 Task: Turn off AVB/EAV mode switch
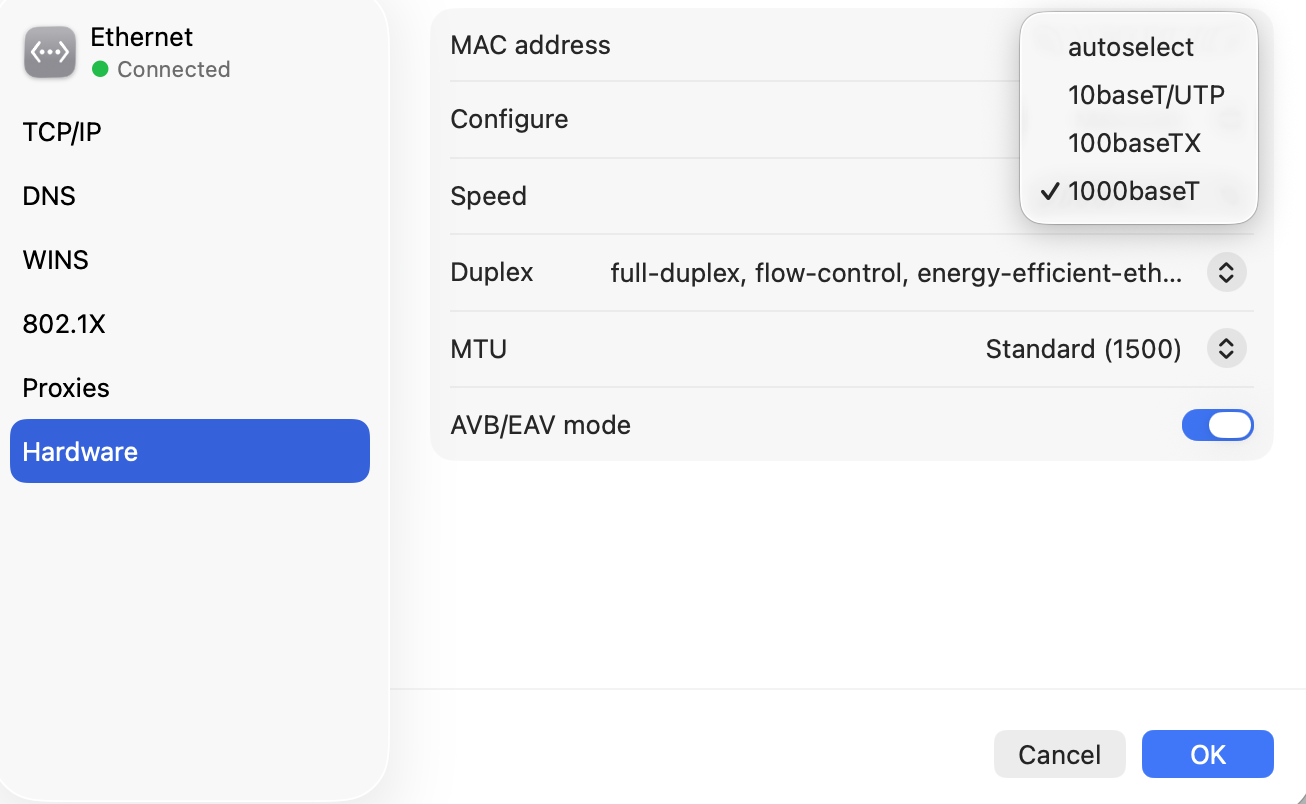click(1217, 425)
